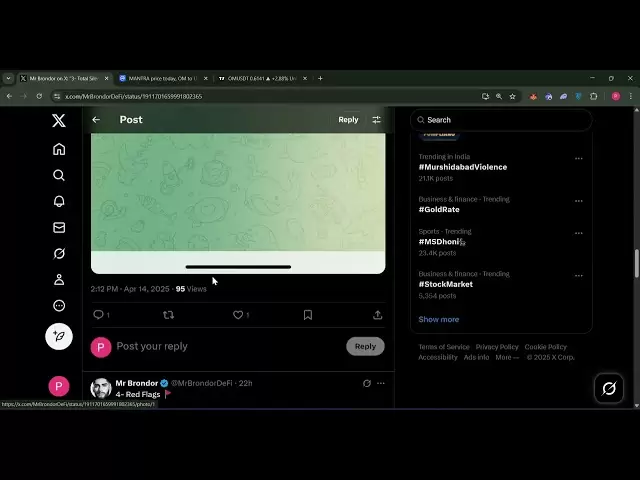Open Chrome extensions puzzle icon
This screenshot has width=640, height=480.
(593, 96)
